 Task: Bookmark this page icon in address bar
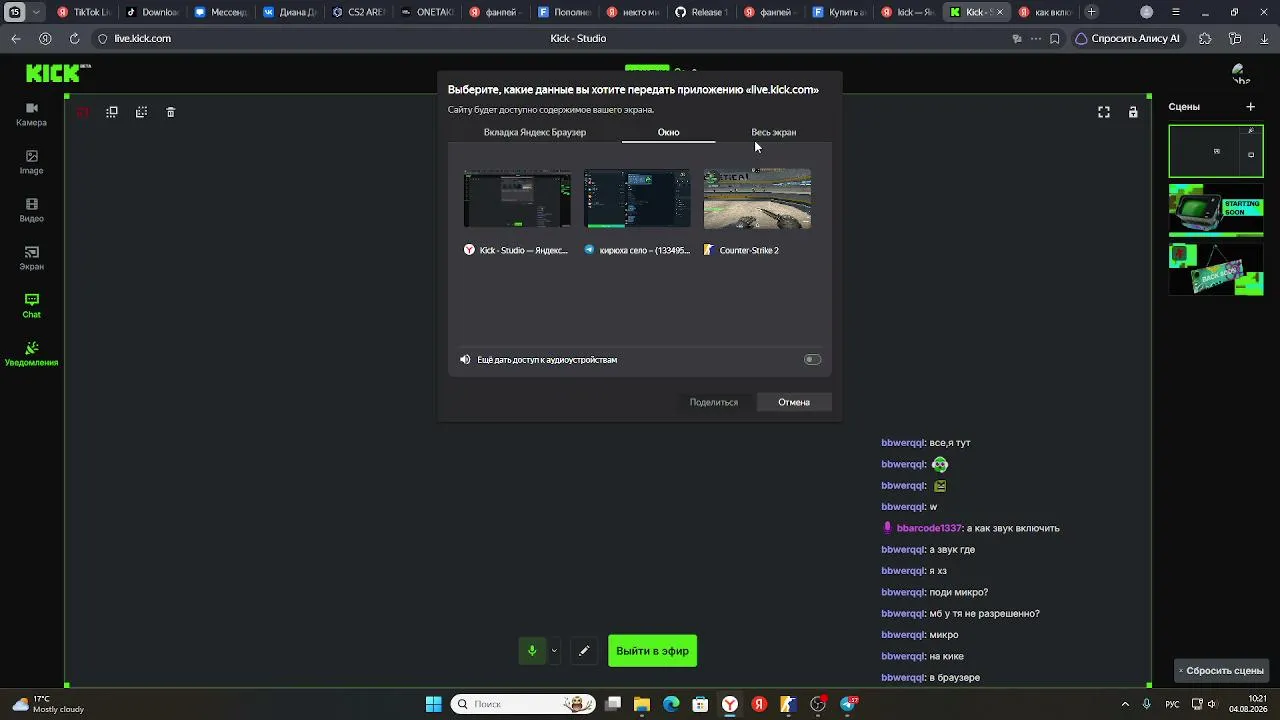click(x=1055, y=38)
